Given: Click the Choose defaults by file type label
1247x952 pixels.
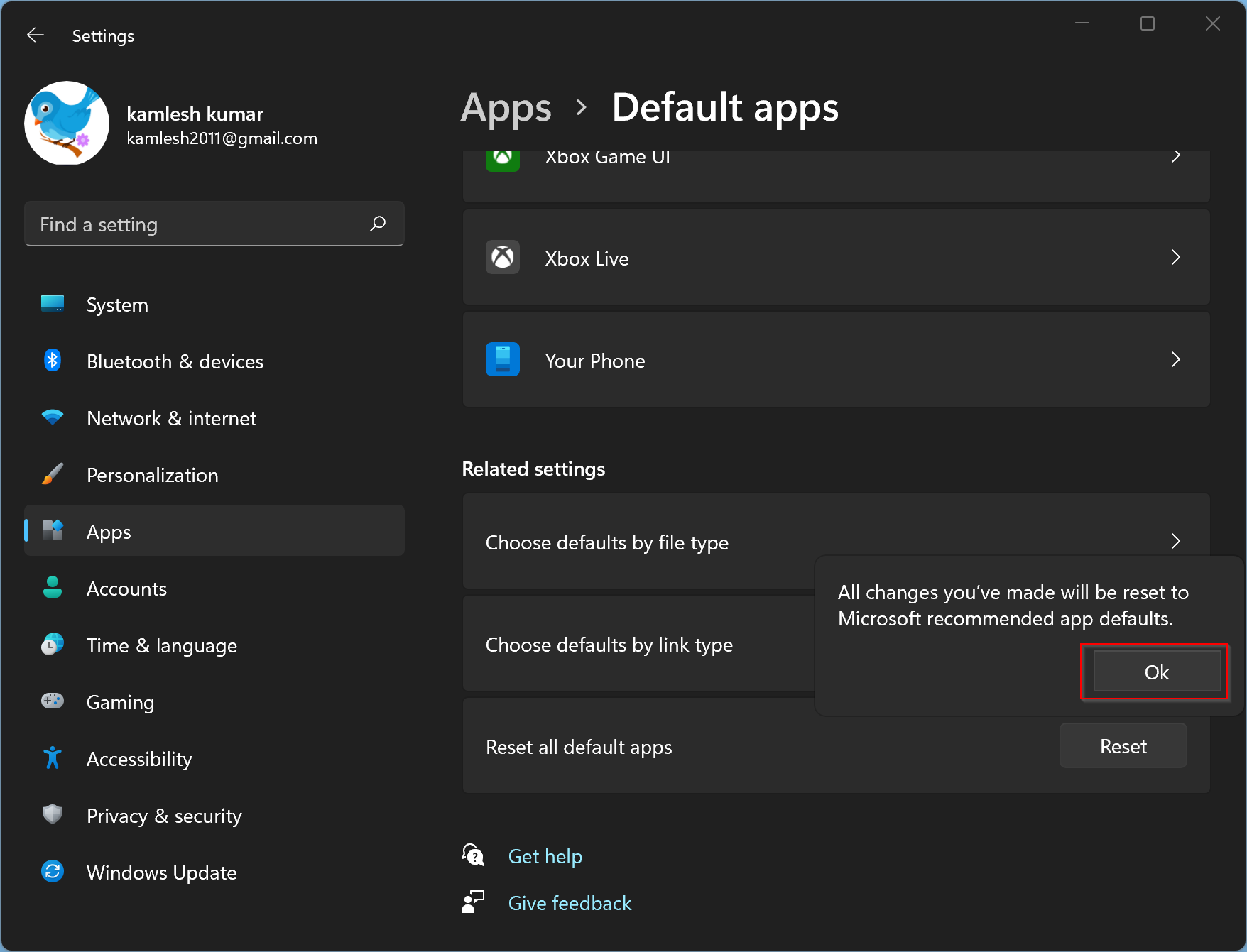Looking at the screenshot, I should (607, 542).
